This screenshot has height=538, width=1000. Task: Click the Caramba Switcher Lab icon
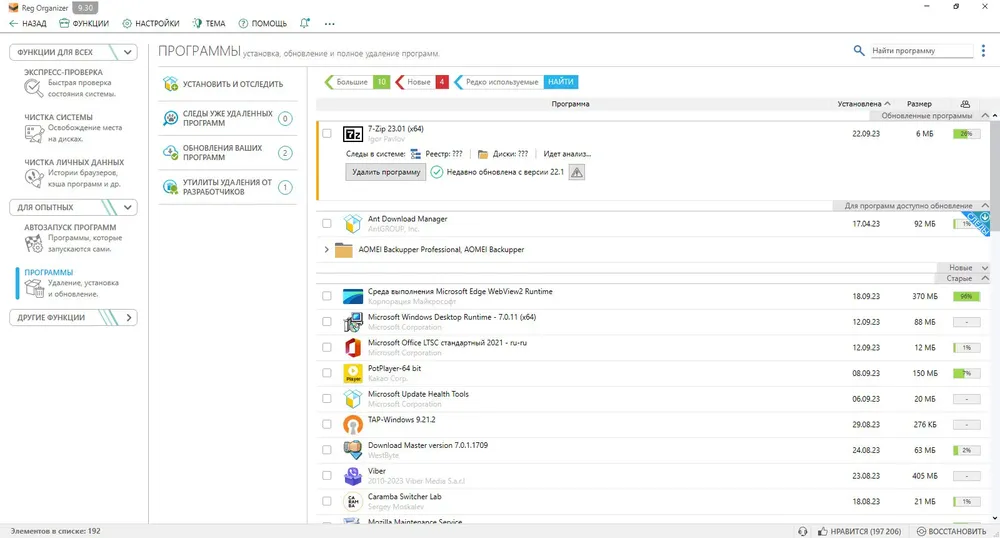(353, 501)
